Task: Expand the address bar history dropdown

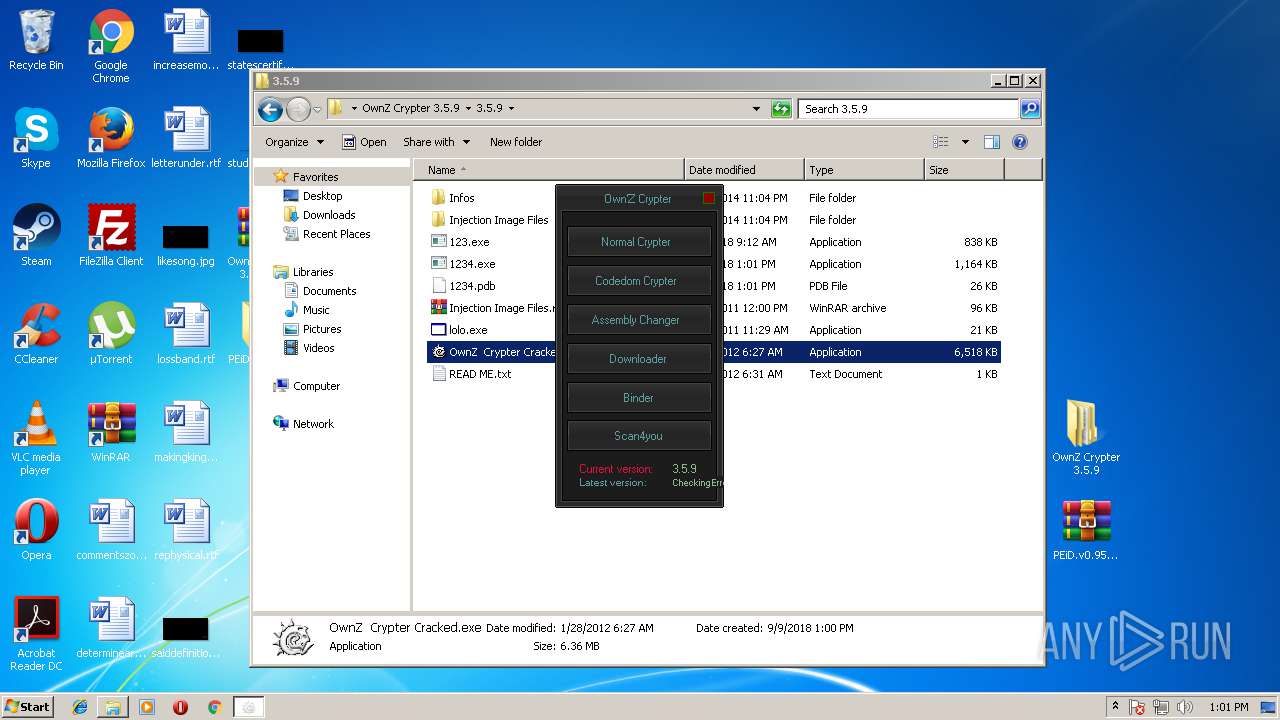Action: [756, 109]
